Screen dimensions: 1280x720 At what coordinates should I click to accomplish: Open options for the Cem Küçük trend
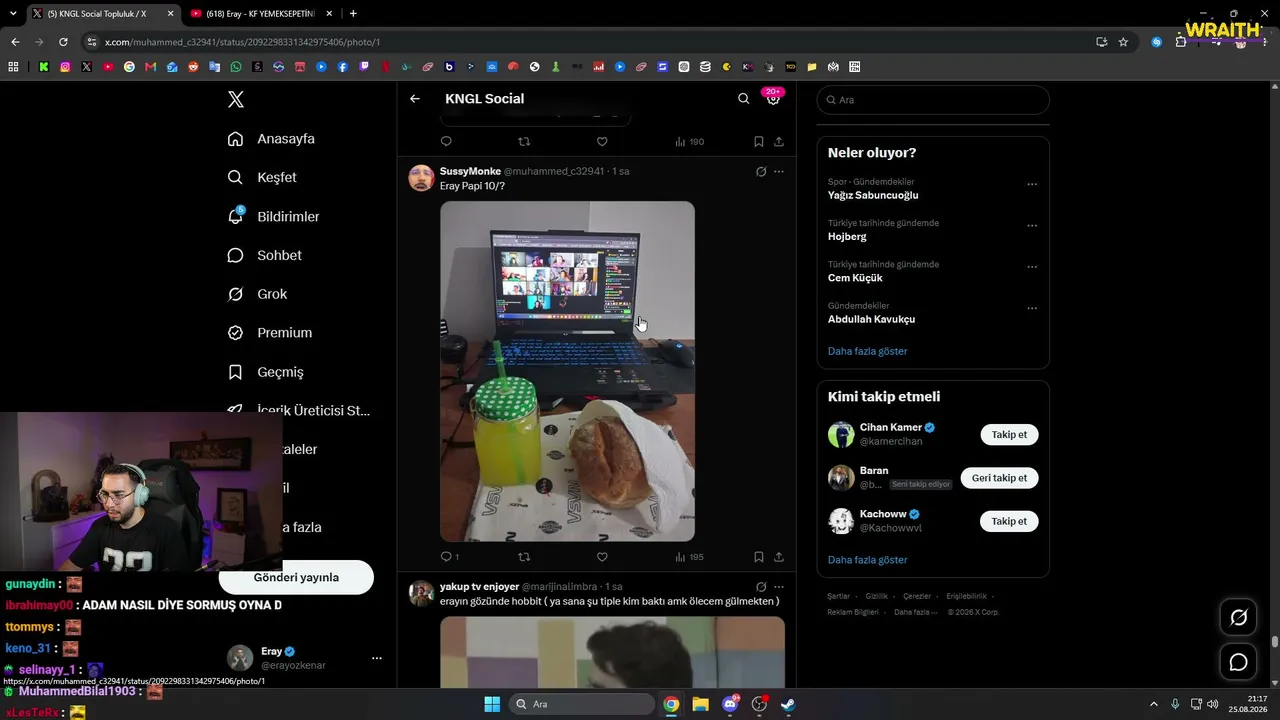pos(1032,267)
